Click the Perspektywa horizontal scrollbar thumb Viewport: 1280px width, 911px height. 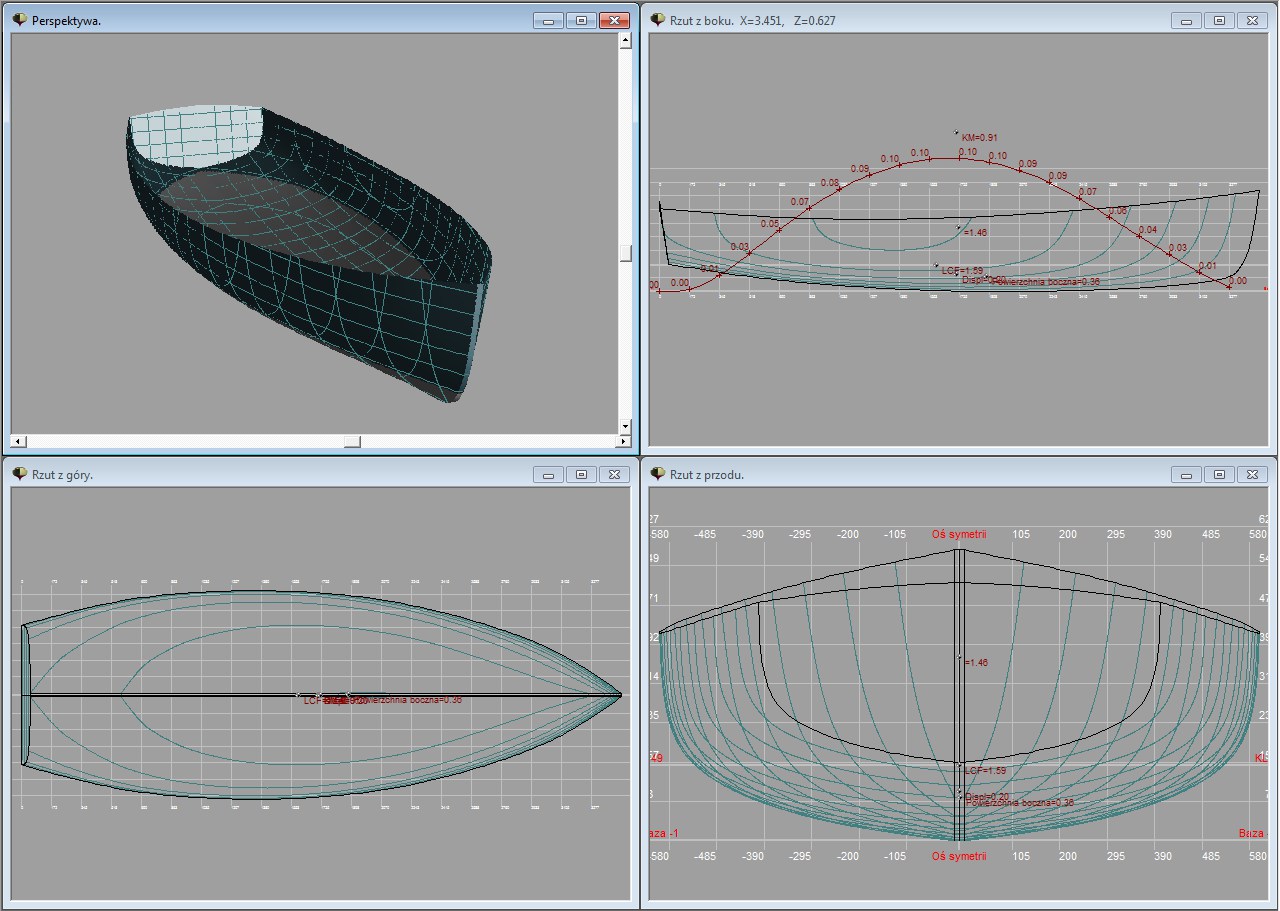(352, 441)
